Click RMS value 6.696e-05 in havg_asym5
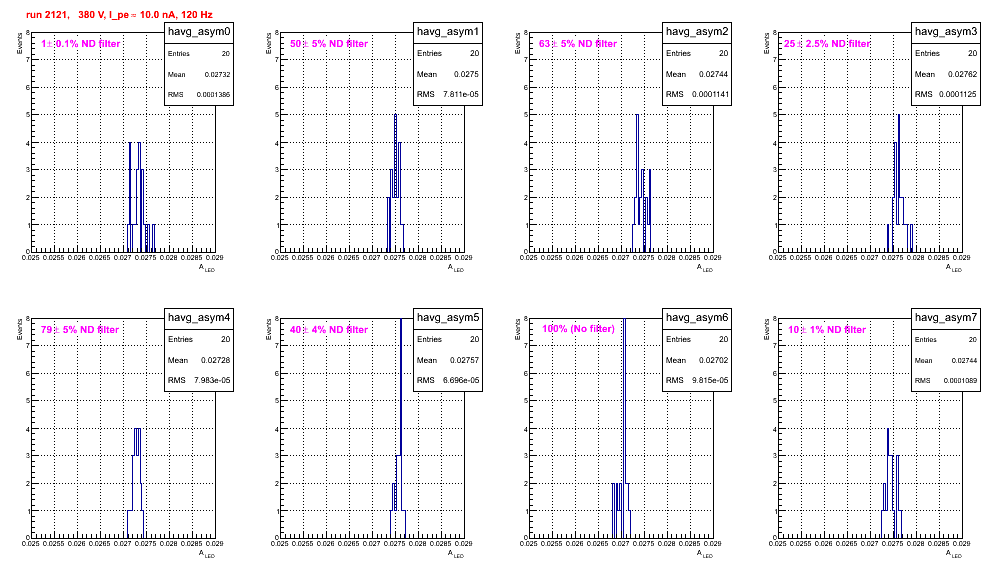Viewport: 996px width, 572px height. coord(461,381)
